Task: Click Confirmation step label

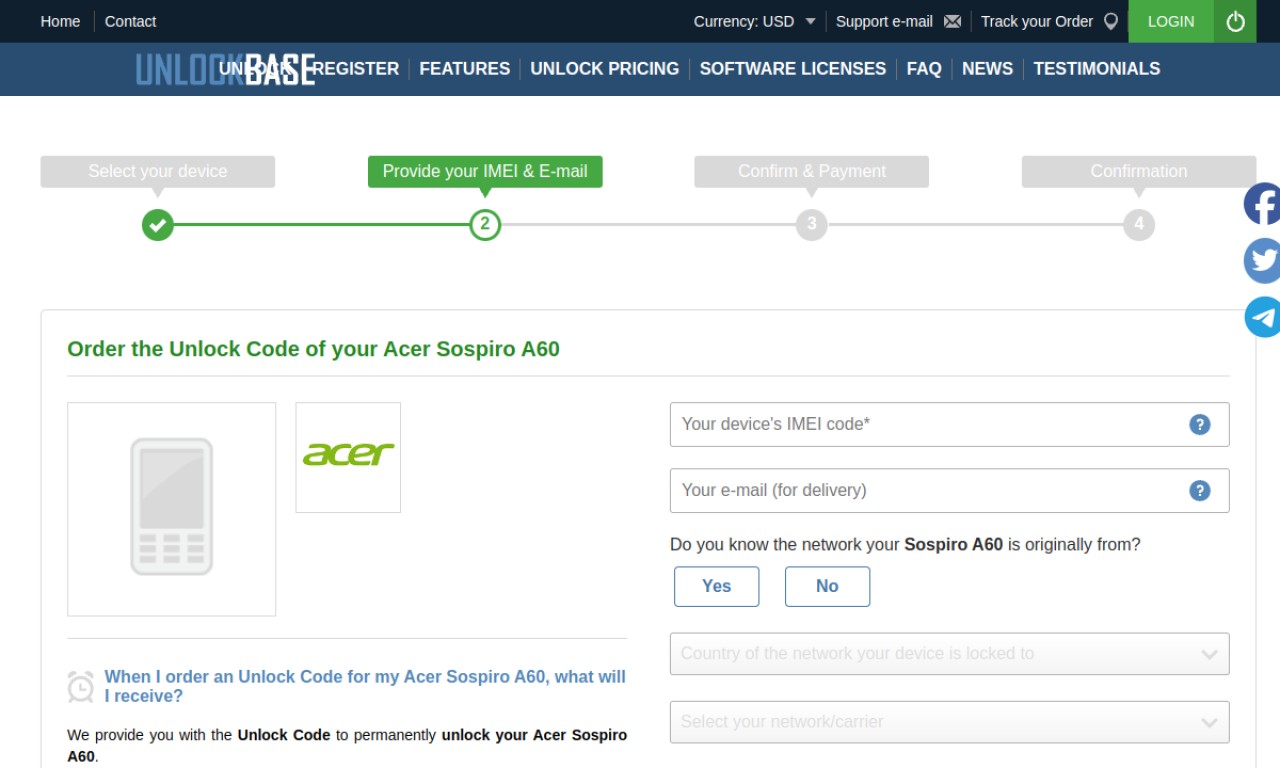Action: pos(1139,171)
